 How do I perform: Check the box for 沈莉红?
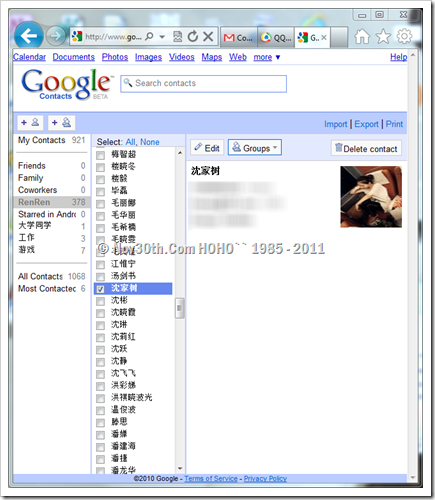[x=100, y=338]
